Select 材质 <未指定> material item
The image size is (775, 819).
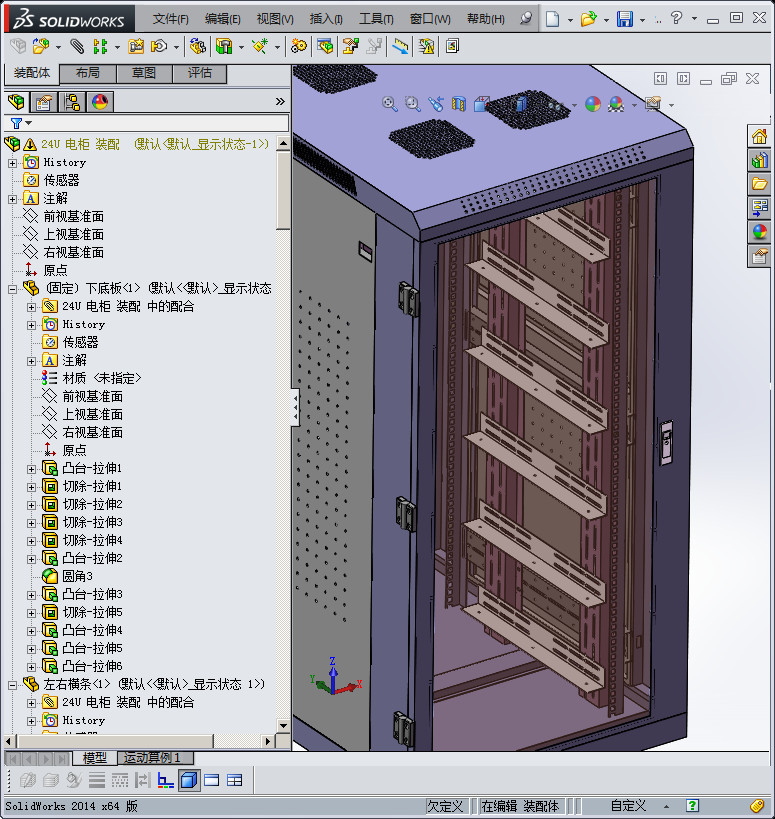click(102, 378)
